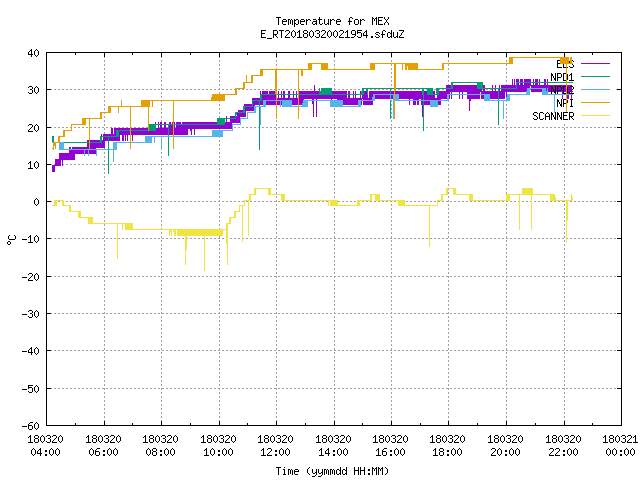The image size is (640, 480).
Task: Click the orange NPI legend line sample
Action: coord(595,102)
